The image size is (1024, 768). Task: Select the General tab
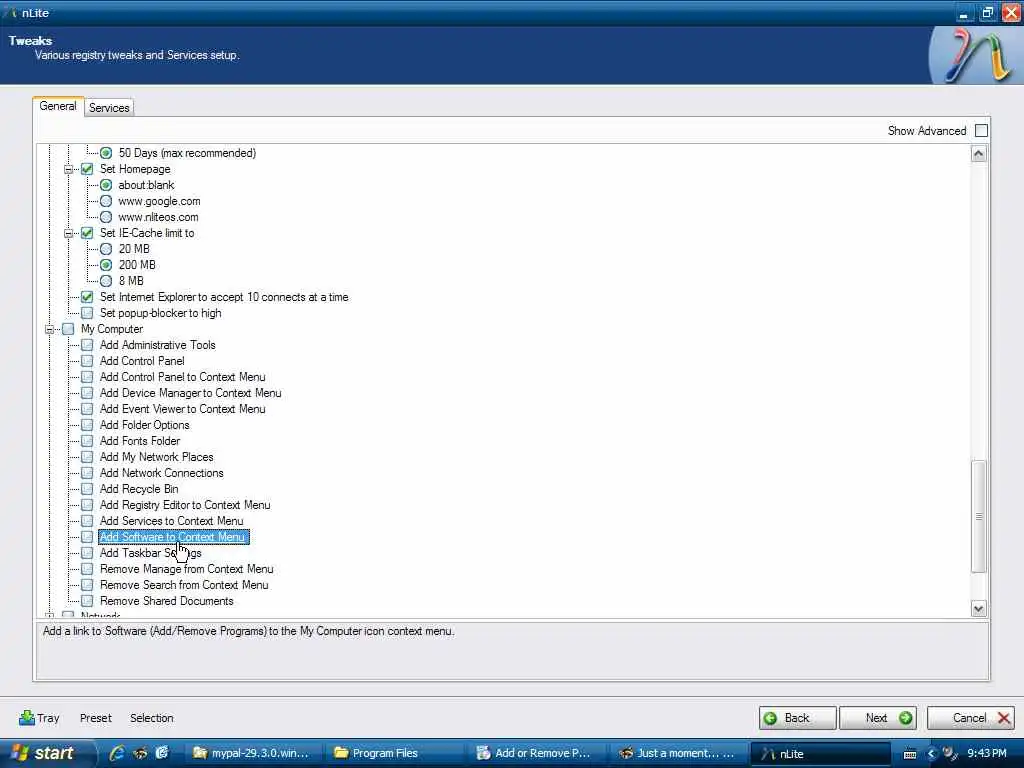(58, 106)
